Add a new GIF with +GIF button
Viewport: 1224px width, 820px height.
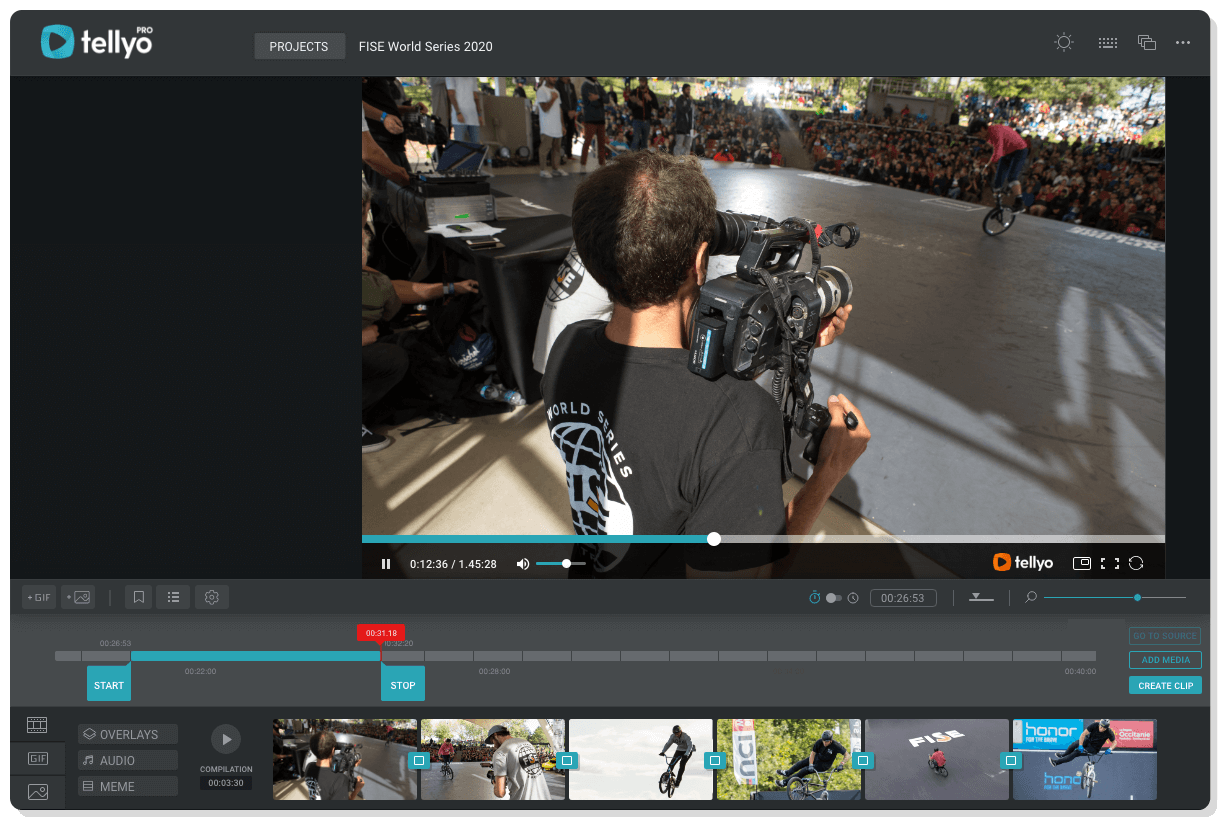pos(39,597)
